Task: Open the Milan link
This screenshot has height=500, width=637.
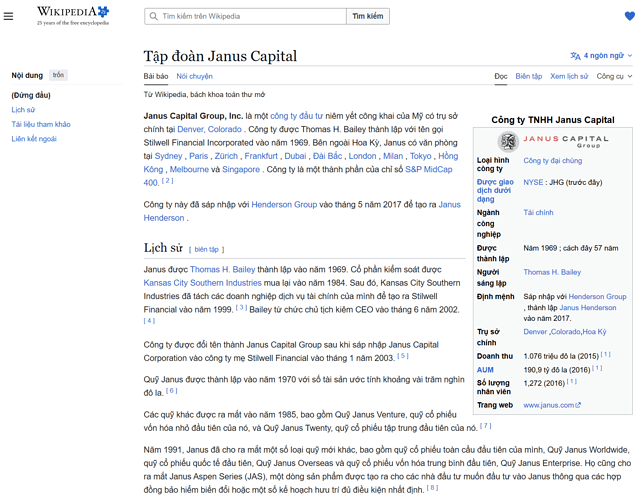Action: click(x=393, y=156)
